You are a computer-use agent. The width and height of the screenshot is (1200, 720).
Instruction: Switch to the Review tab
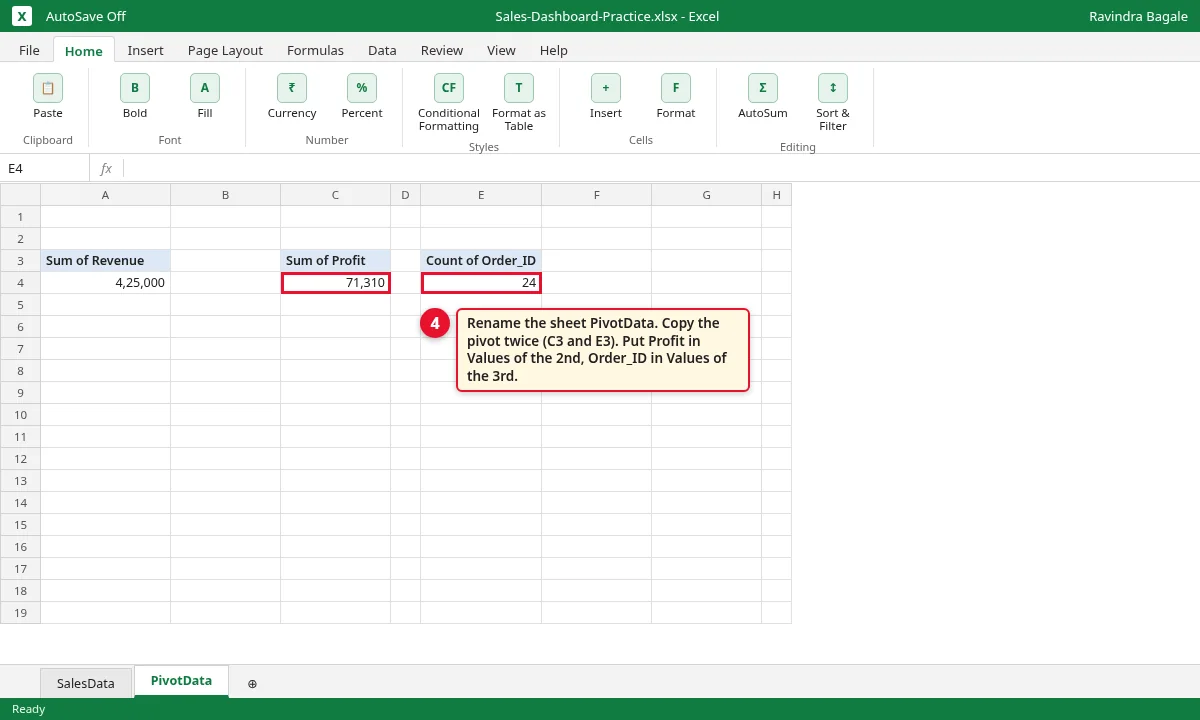442,50
